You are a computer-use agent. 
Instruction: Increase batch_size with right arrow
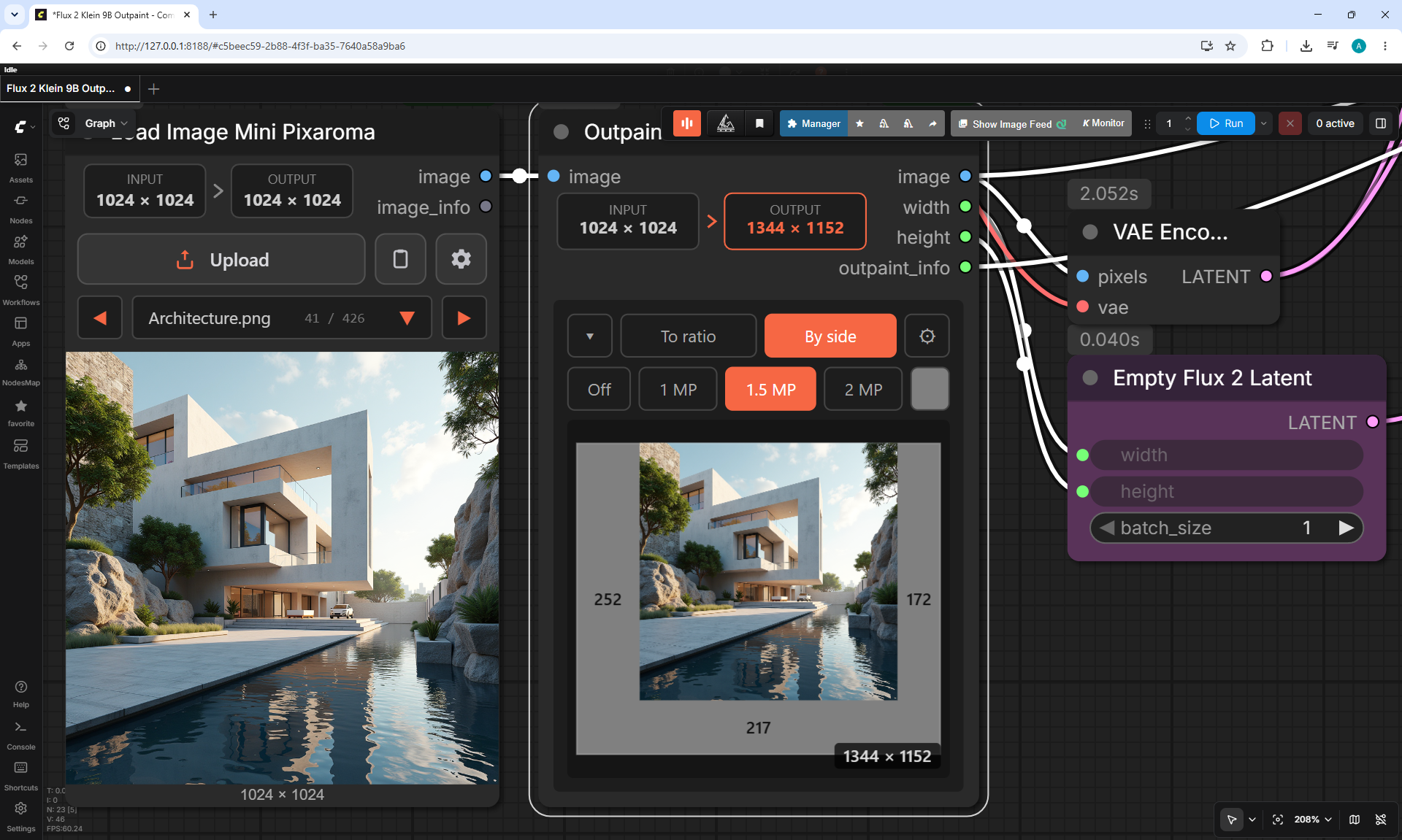pyautogui.click(x=1346, y=528)
